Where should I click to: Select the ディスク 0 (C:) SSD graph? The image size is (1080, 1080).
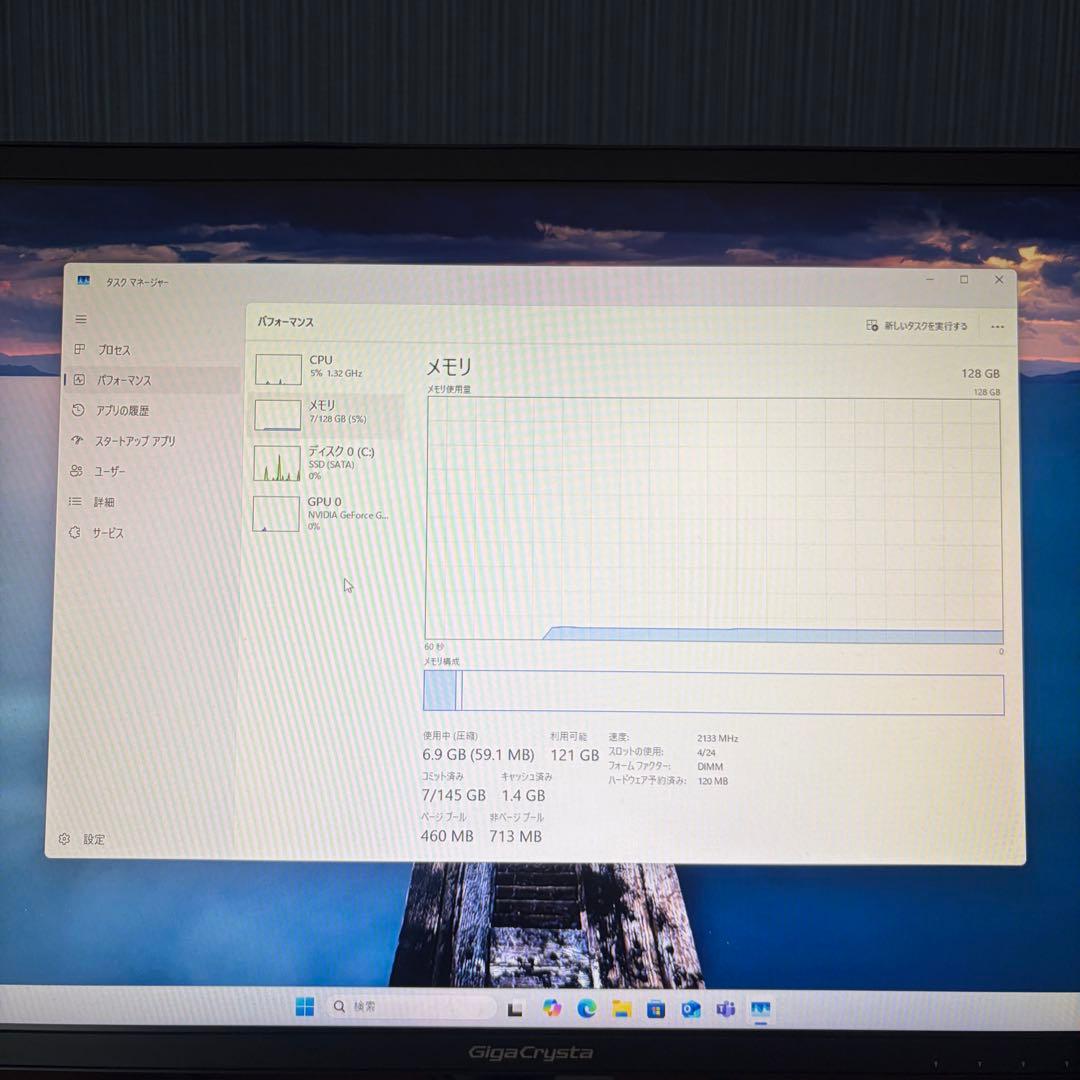(x=277, y=463)
